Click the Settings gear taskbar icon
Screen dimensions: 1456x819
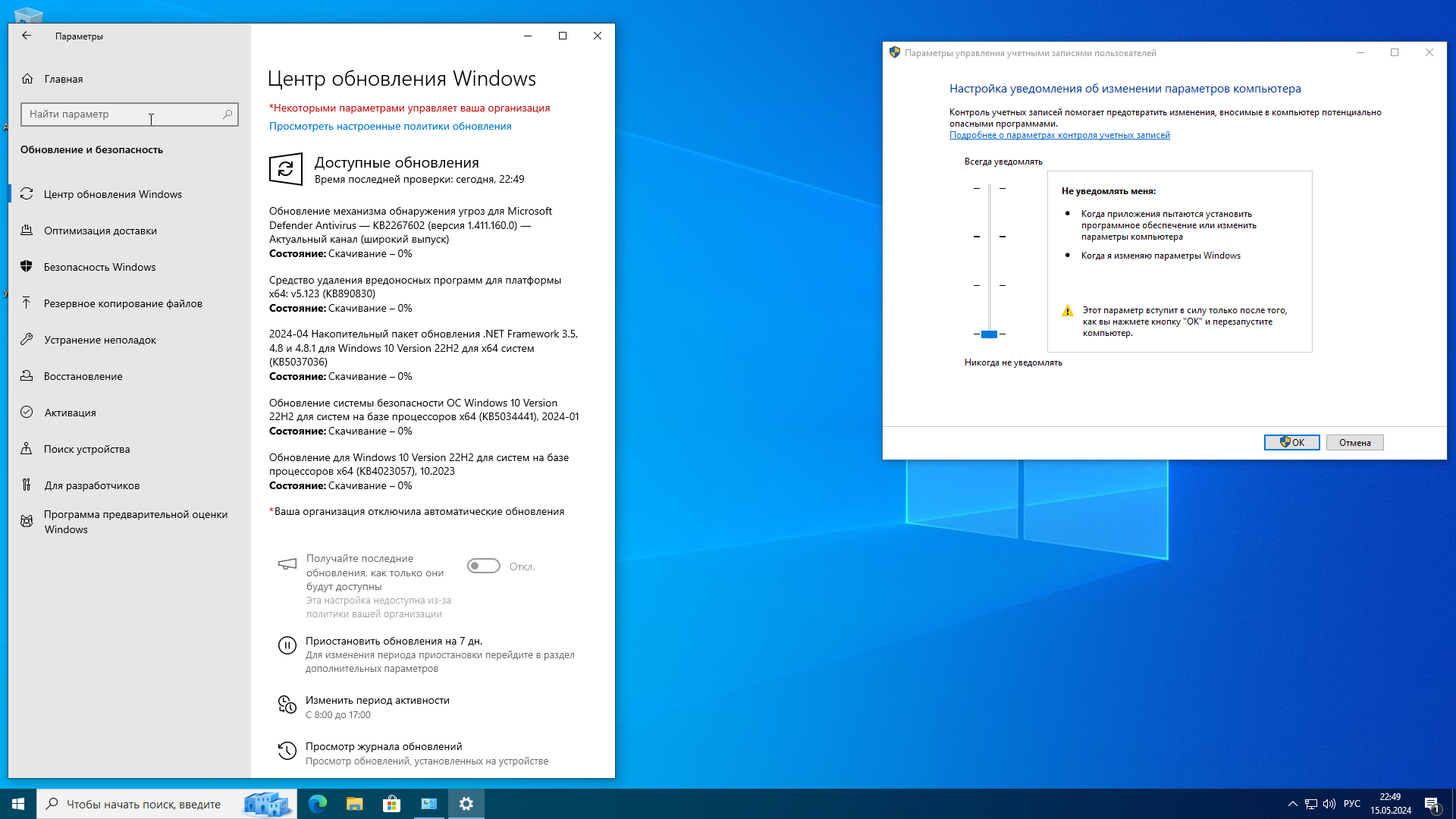pyautogui.click(x=466, y=804)
